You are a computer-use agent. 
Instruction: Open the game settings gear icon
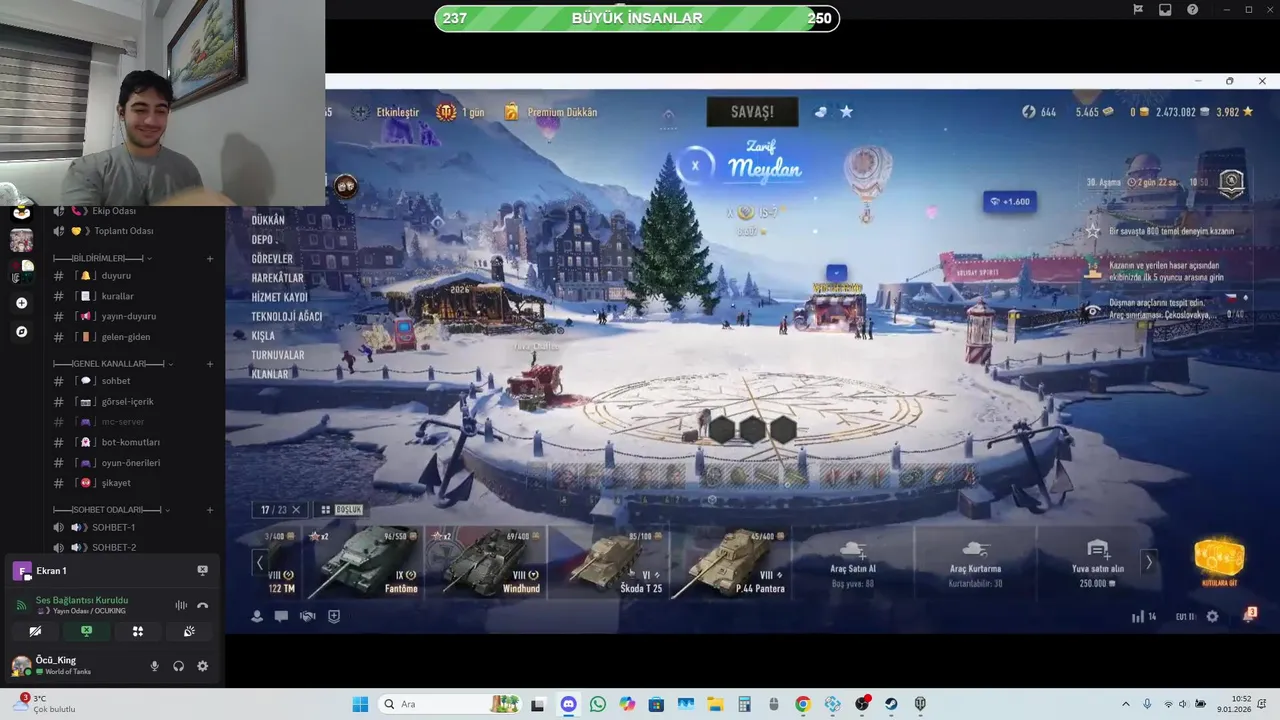tap(1212, 617)
